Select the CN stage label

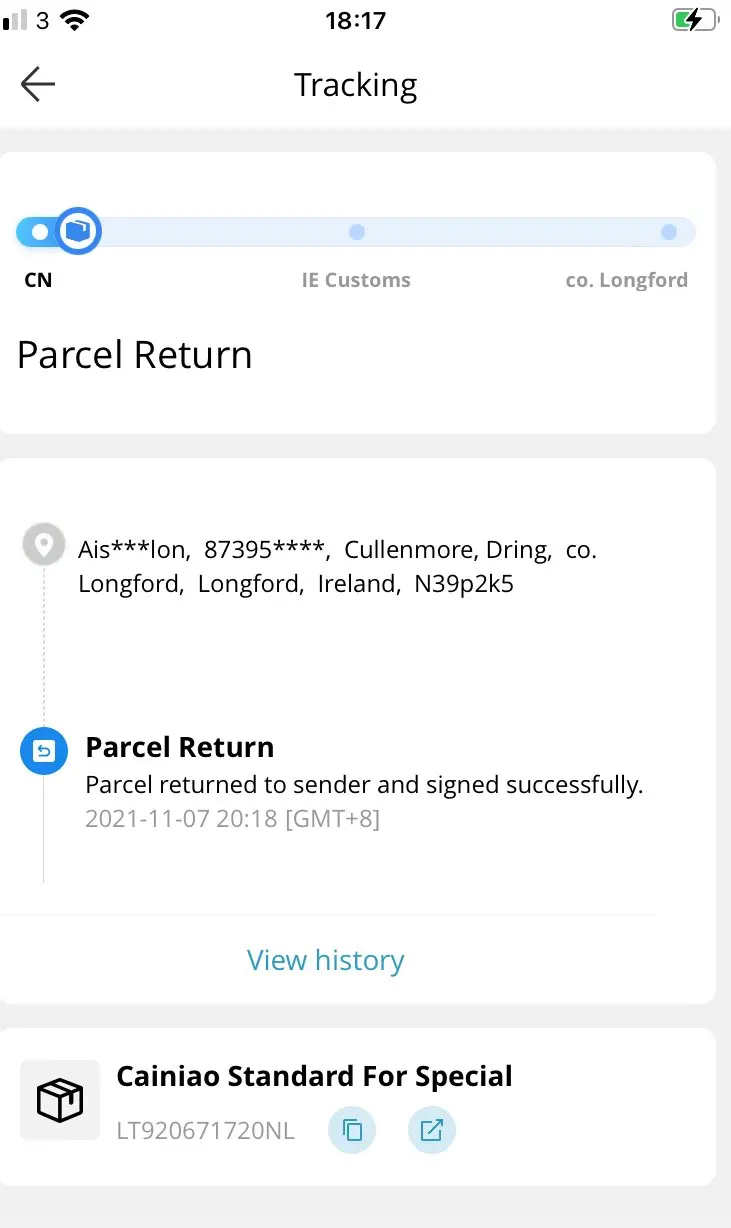[x=38, y=280]
